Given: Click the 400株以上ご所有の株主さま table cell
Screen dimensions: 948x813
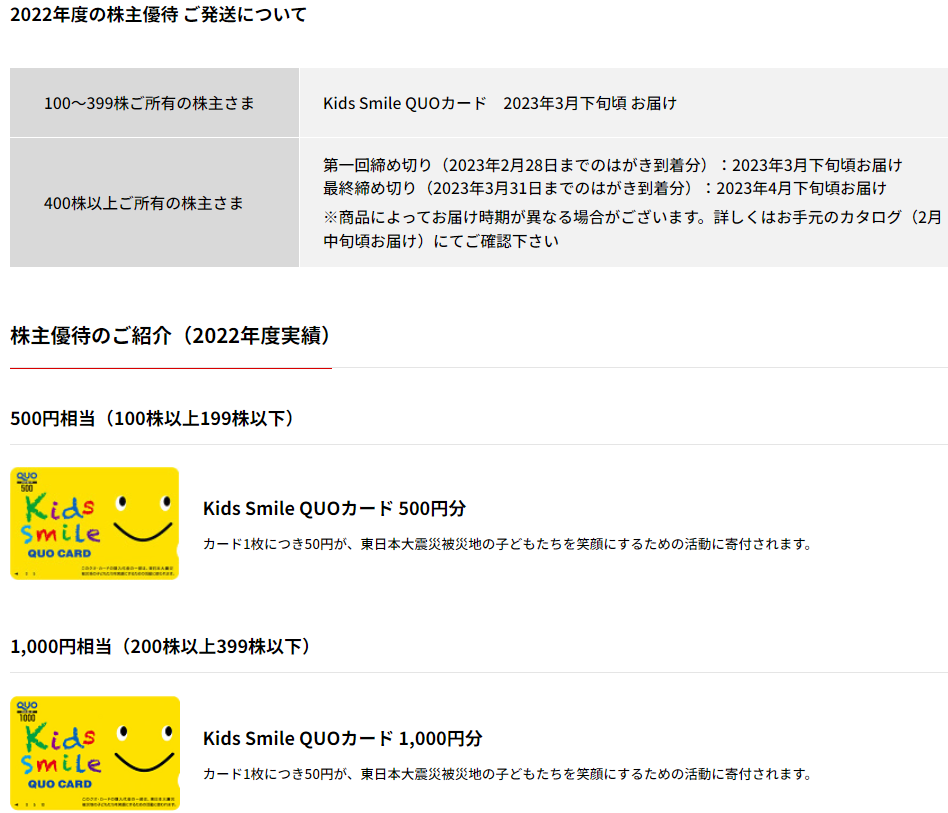Looking at the screenshot, I should click(154, 203).
